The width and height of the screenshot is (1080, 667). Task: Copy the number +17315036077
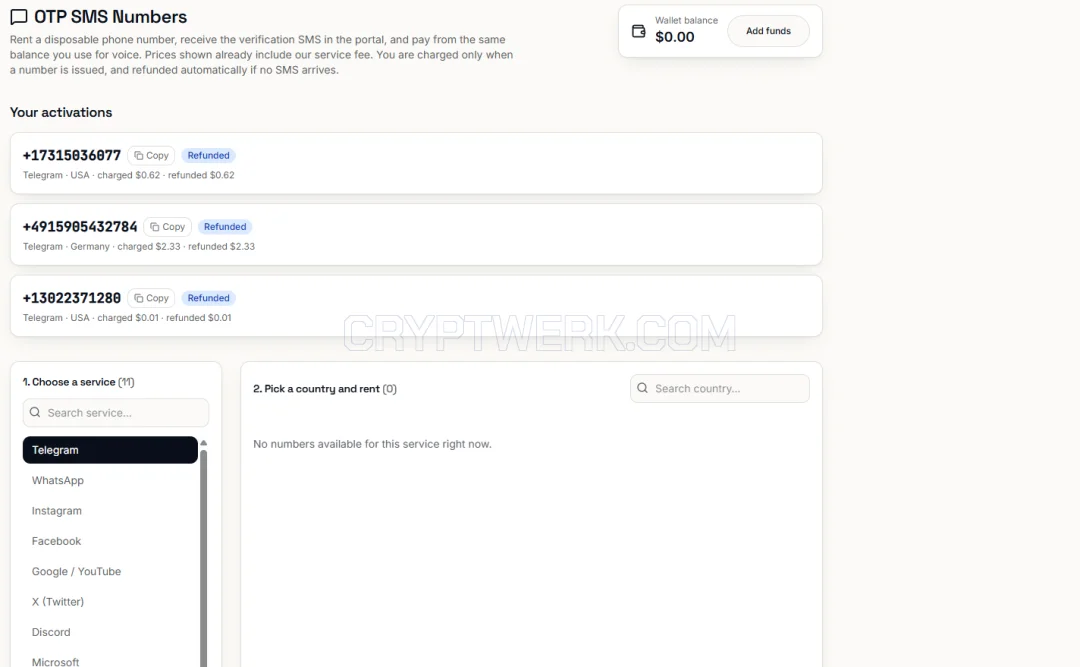151,156
